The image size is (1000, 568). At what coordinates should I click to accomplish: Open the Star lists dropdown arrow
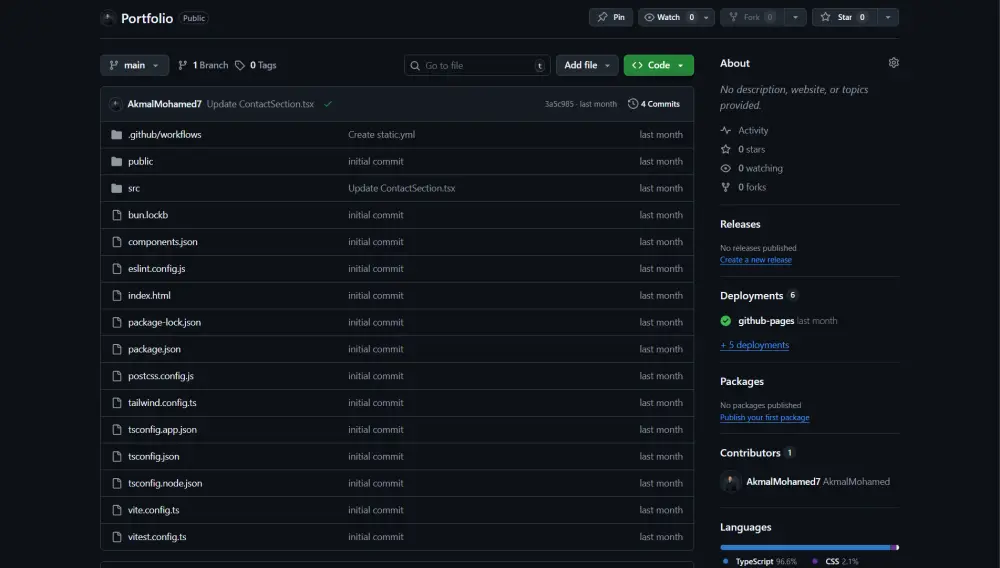(888, 17)
